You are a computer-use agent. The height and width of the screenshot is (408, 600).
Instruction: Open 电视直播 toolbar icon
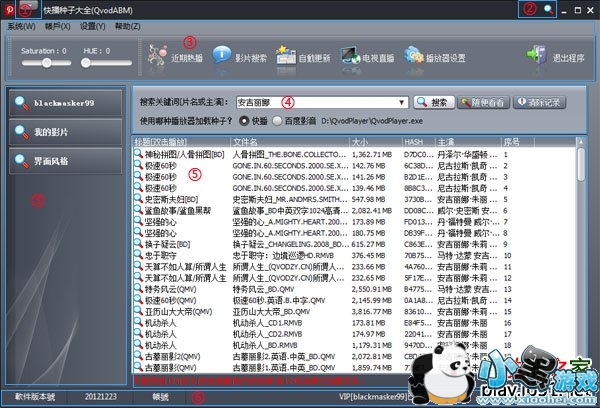pyautogui.click(x=350, y=56)
